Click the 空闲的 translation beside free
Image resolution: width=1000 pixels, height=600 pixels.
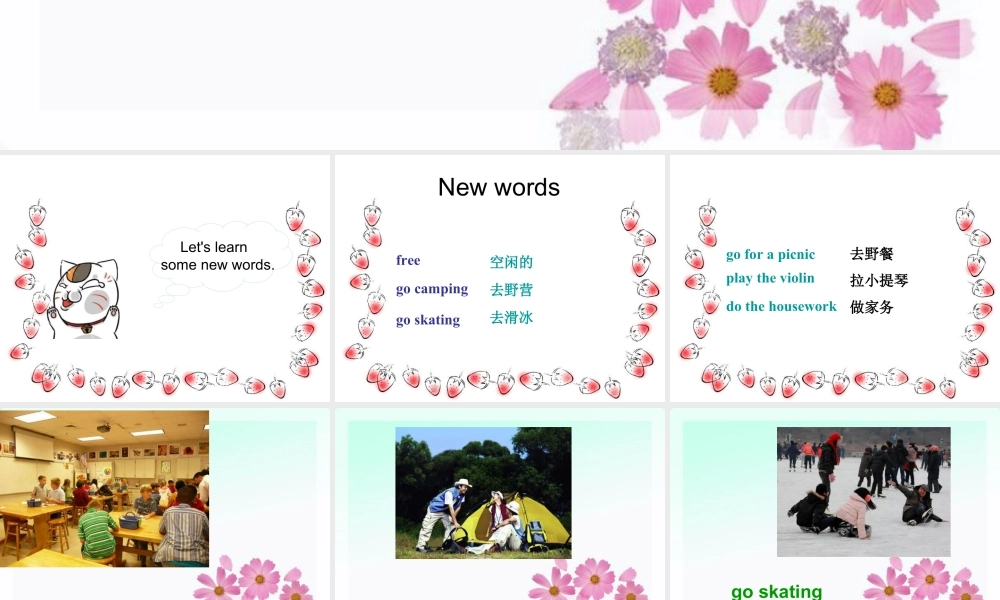(x=511, y=261)
